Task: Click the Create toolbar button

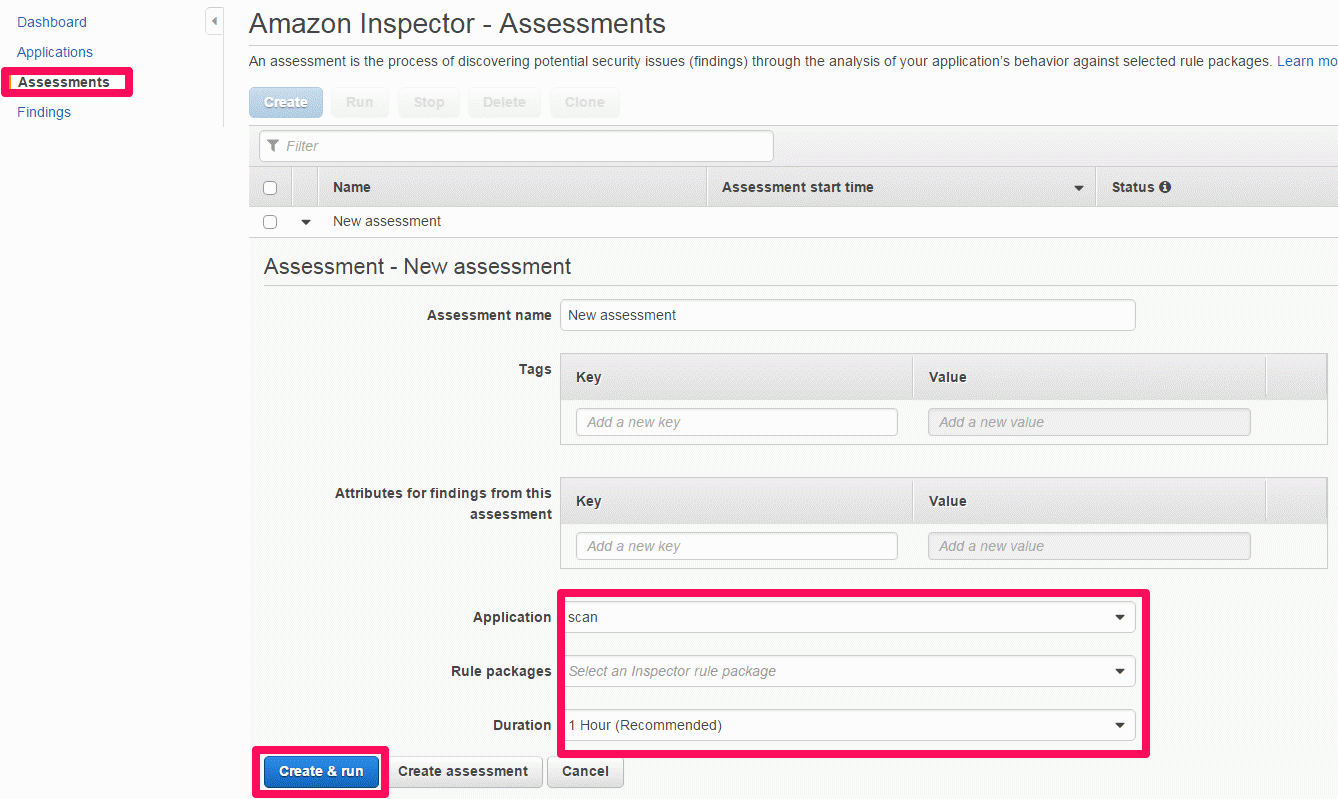Action: (x=286, y=102)
